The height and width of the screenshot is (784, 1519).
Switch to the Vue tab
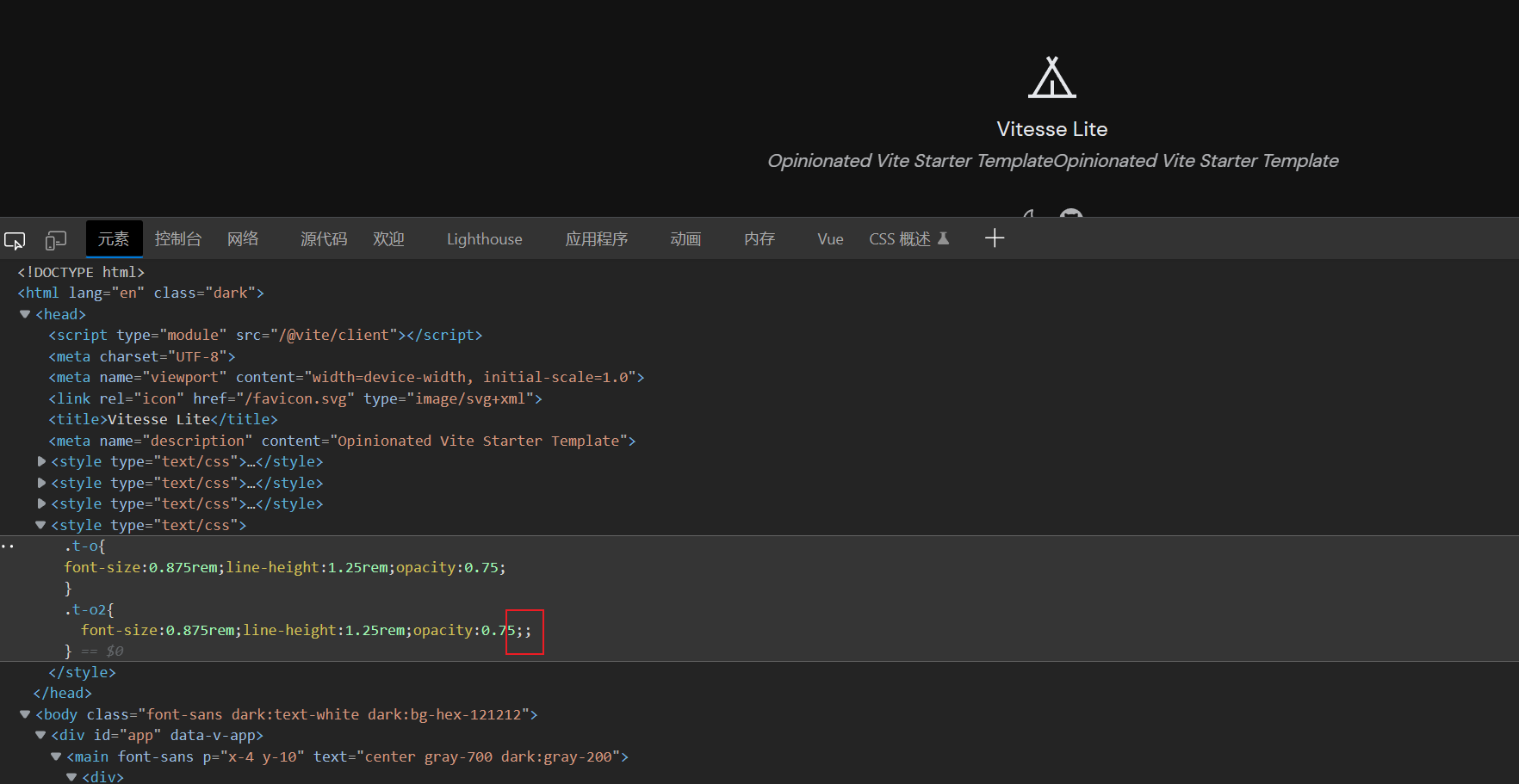click(x=828, y=238)
